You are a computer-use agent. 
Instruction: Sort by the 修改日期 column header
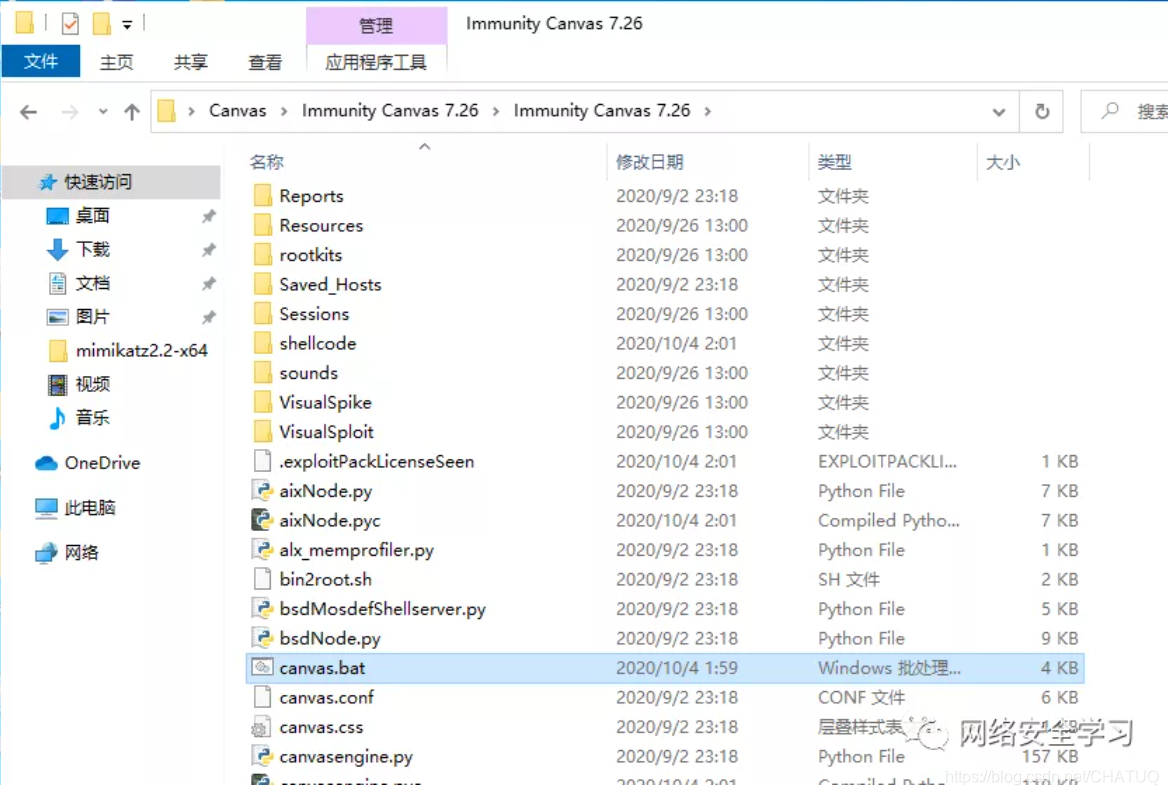point(650,162)
